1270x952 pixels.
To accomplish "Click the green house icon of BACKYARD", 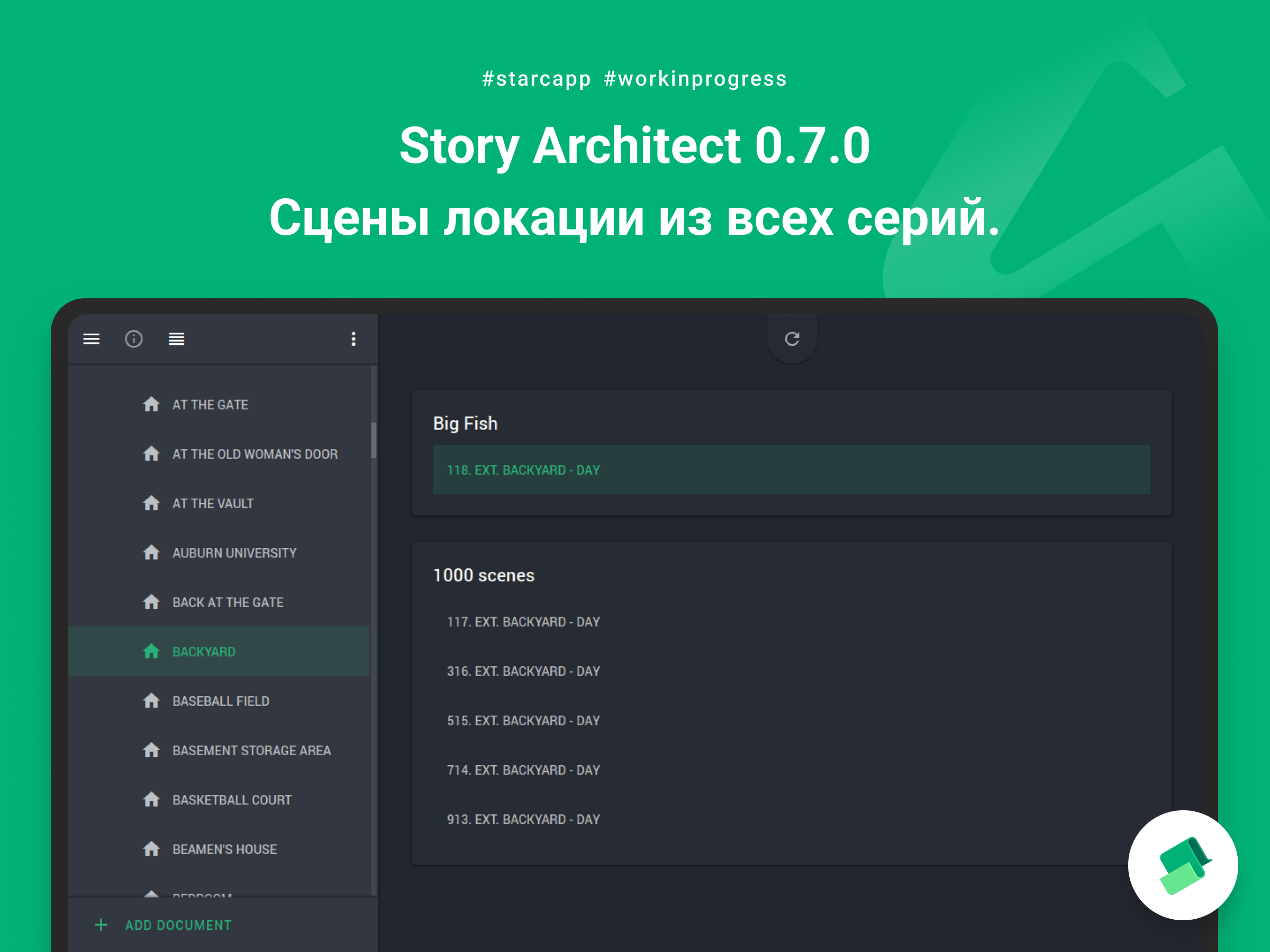I will (151, 651).
